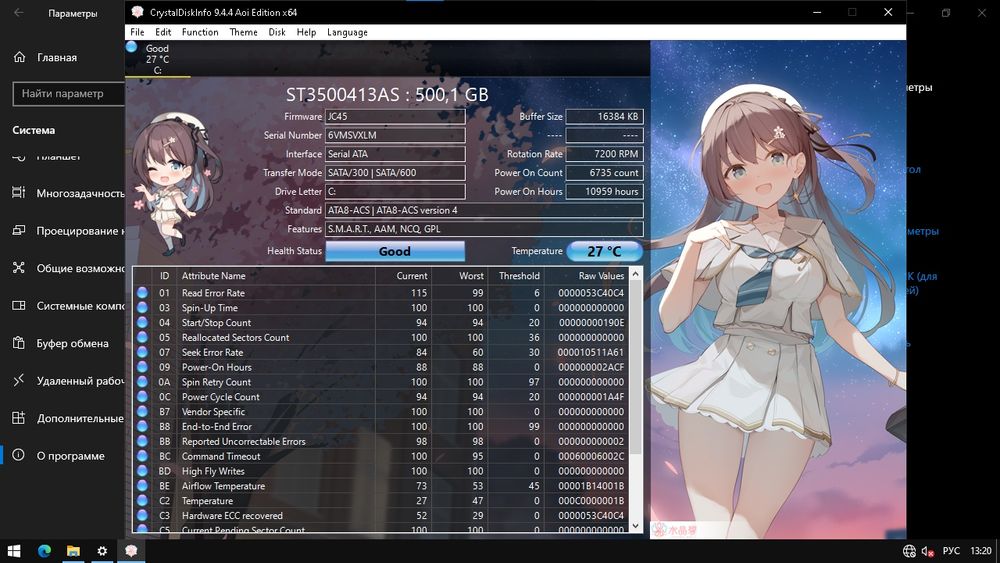Click the Attribute Name column header
Viewport: 1000px width, 563px height.
coord(276,276)
